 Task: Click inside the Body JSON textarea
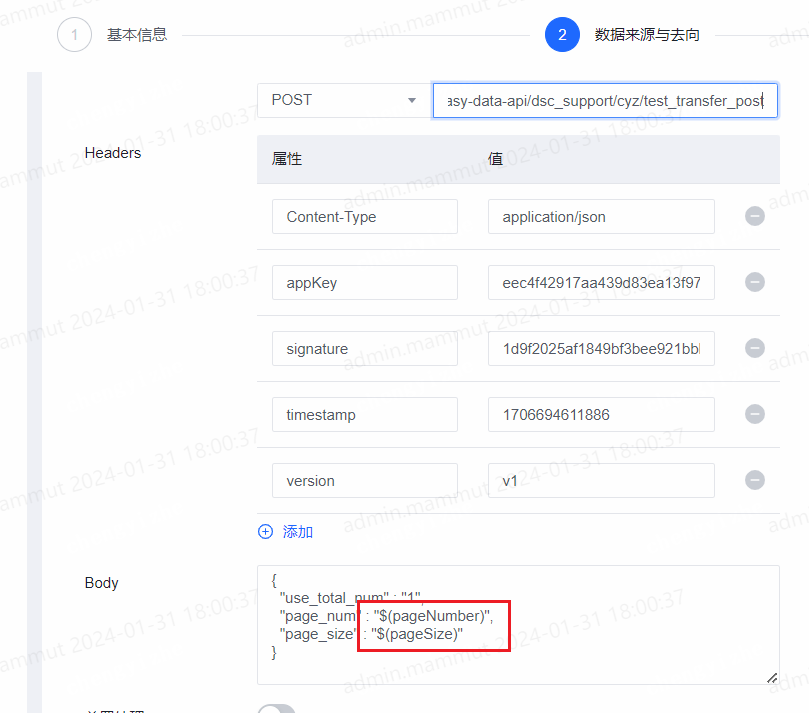point(518,625)
